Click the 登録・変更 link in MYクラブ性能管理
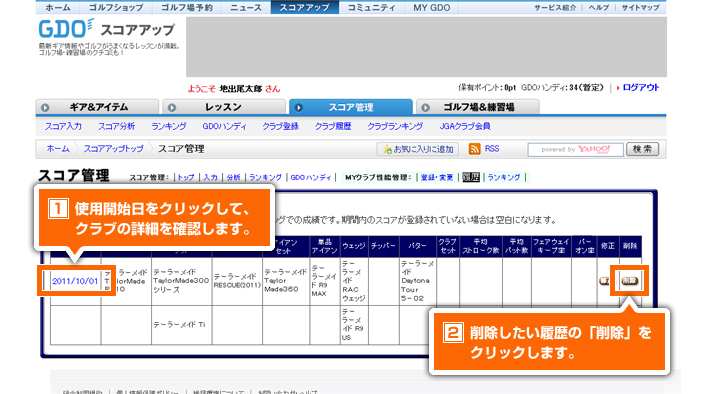Viewport: 702px width, 394px height. [437, 177]
